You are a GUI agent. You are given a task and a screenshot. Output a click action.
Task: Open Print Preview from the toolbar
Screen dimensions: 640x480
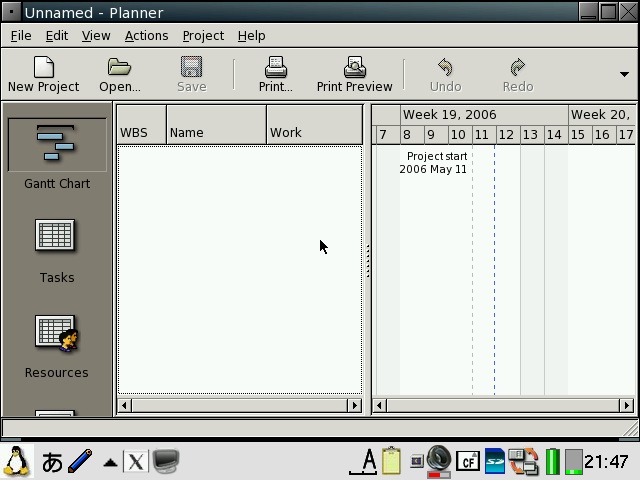point(354,74)
